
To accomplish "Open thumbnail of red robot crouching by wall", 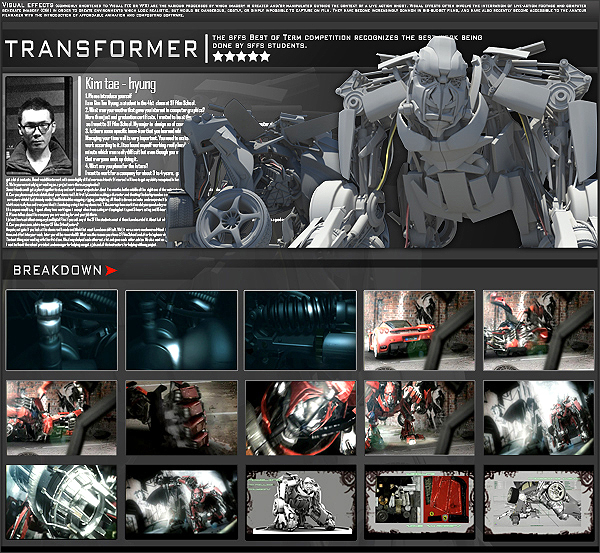I will pos(419,418).
